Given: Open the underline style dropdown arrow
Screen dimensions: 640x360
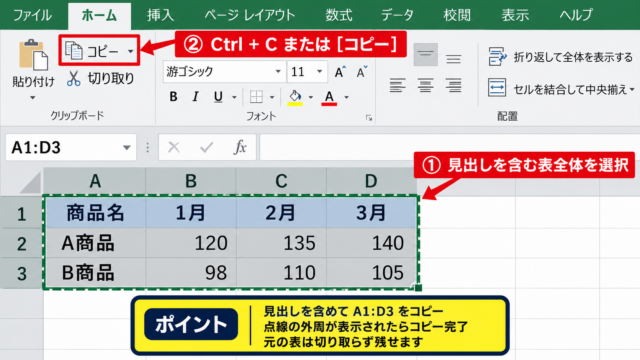Looking at the screenshot, I should click(234, 97).
